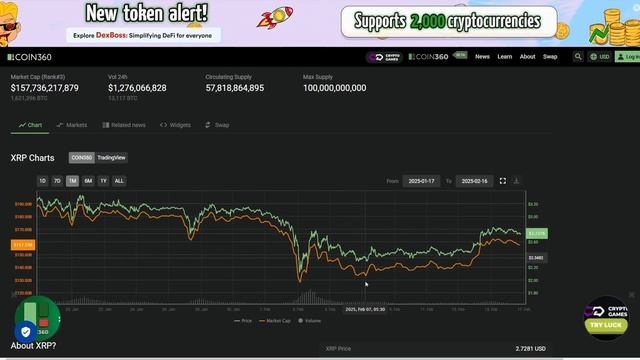Set chart range to 6M
Image resolution: width=640 pixels, height=360 pixels.
[88, 181]
